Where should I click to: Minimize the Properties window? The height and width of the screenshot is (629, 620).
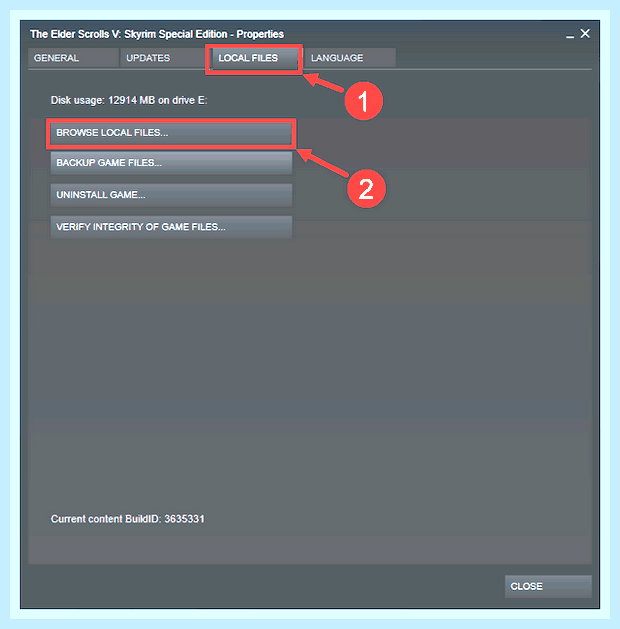(570, 35)
